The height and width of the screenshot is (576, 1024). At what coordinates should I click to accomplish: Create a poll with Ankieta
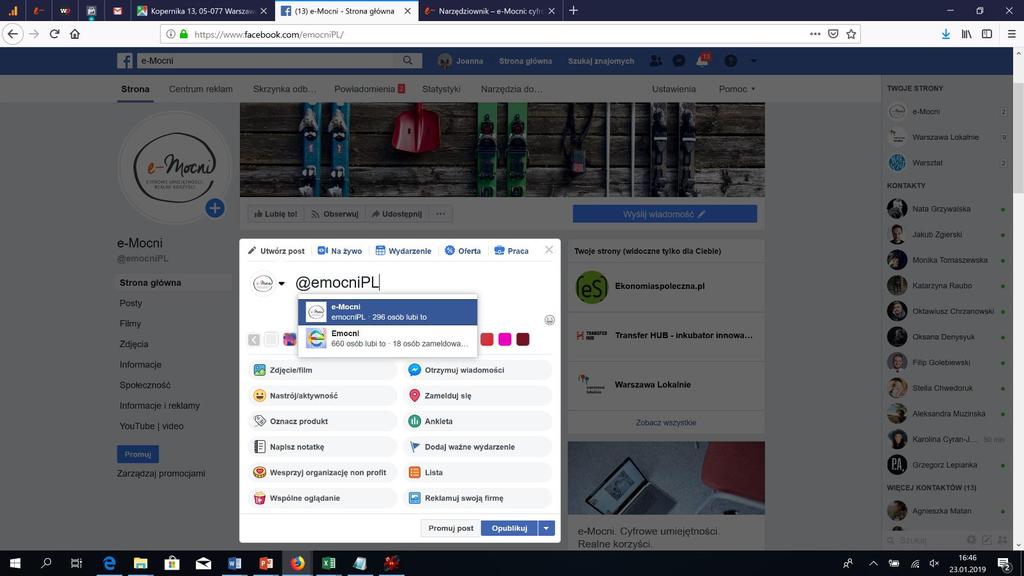tap(478, 421)
